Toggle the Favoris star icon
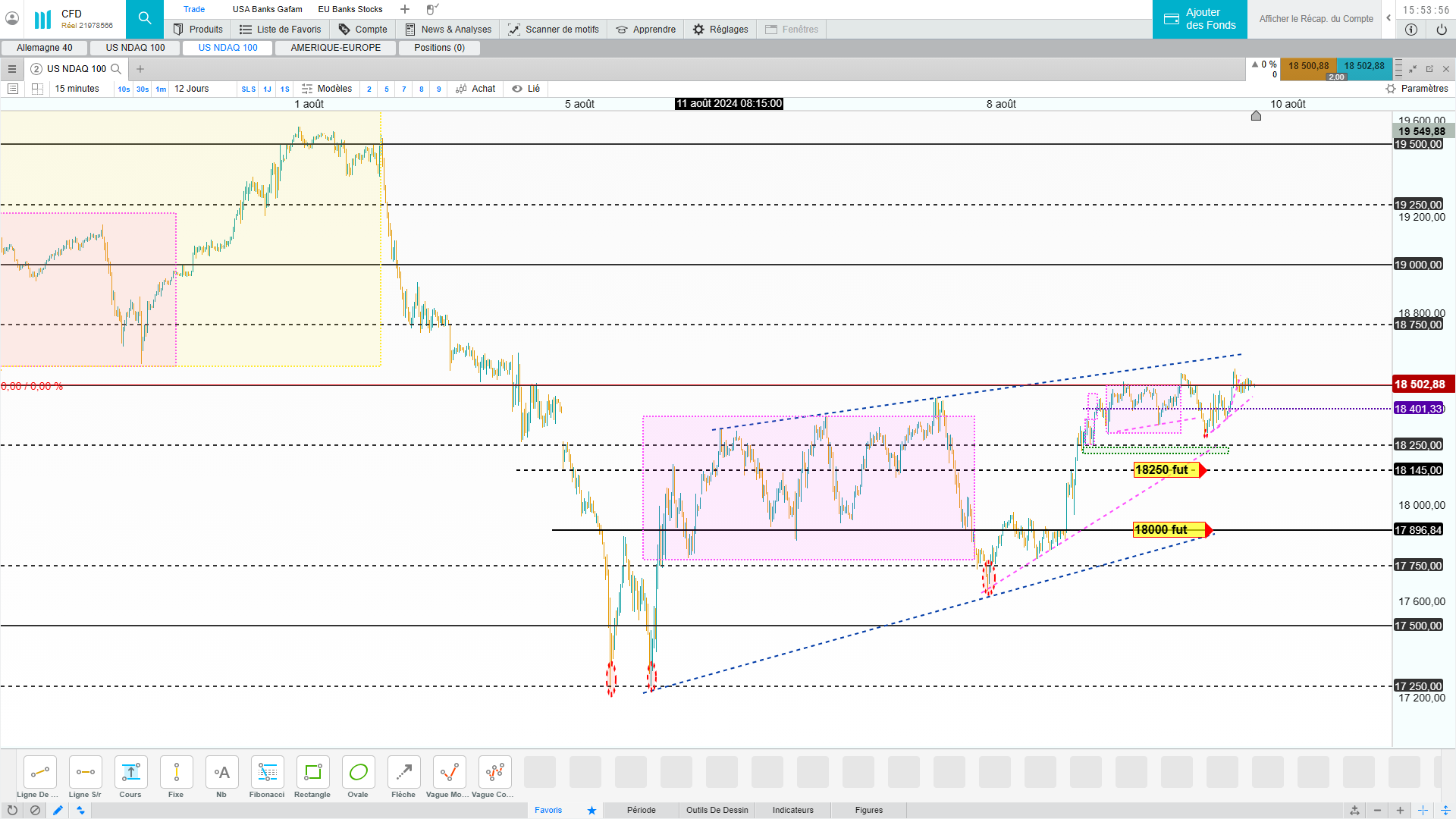This screenshot has width=1456, height=819. (591, 810)
